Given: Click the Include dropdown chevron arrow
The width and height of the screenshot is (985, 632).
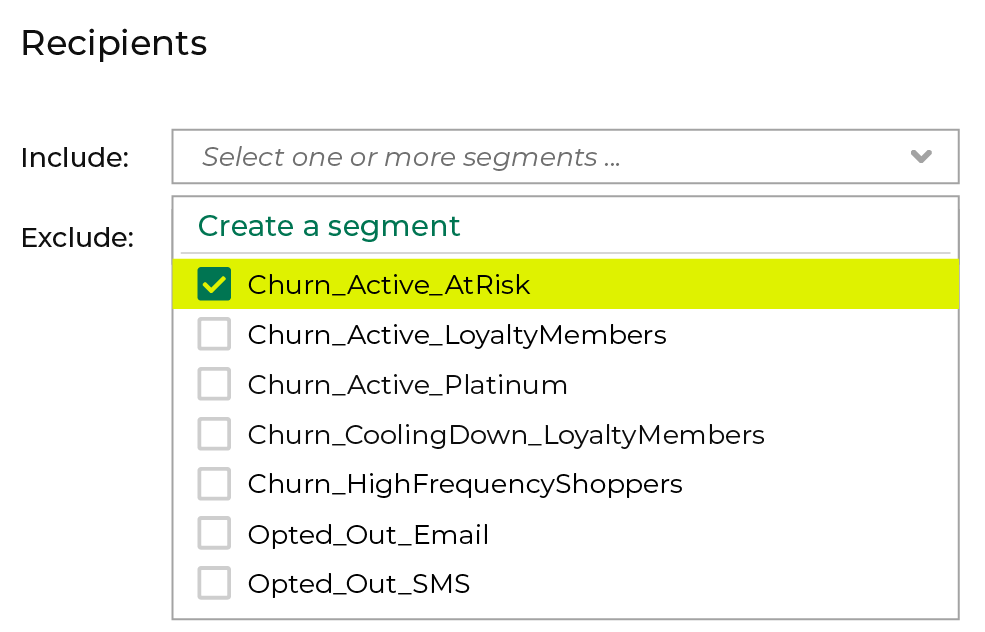Looking at the screenshot, I should (x=921, y=157).
